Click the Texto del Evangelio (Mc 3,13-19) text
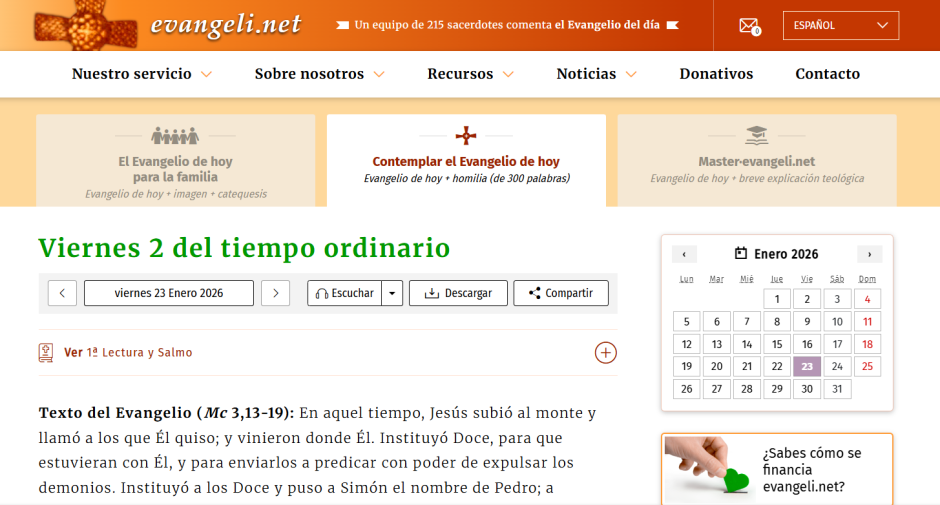Image resolution: width=940 pixels, height=505 pixels. [x=167, y=413]
